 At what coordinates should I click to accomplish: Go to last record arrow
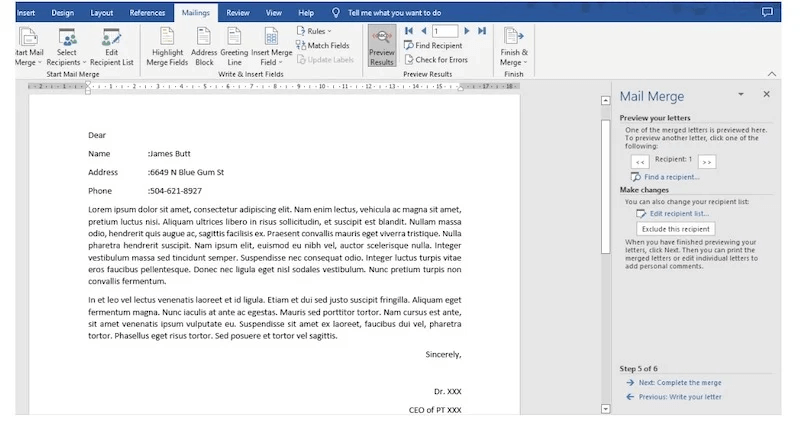[x=482, y=31]
